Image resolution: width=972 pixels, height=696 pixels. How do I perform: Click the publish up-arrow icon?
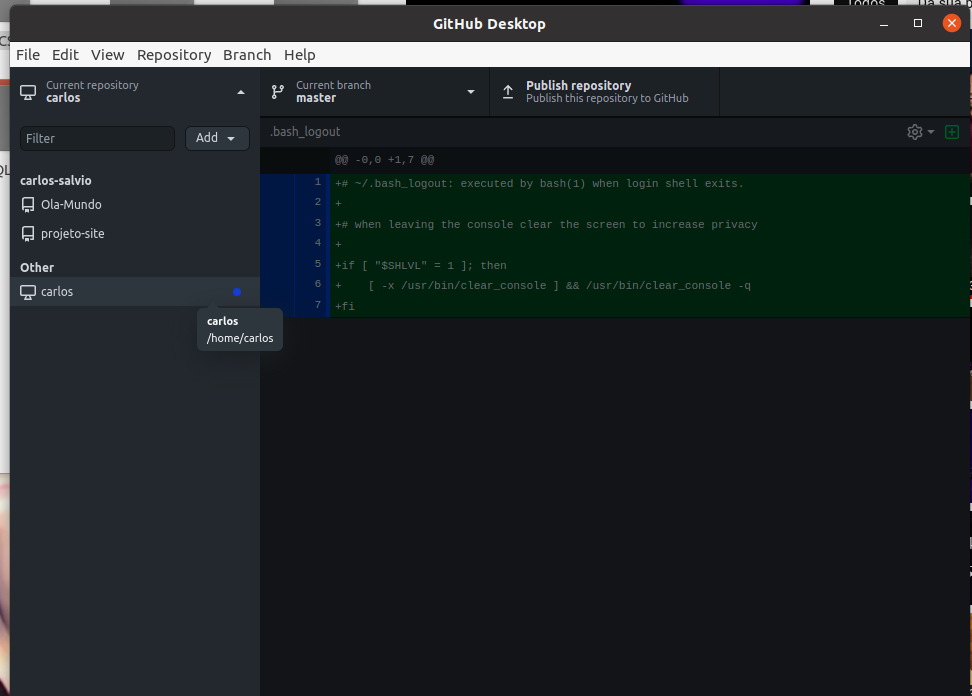[x=507, y=91]
